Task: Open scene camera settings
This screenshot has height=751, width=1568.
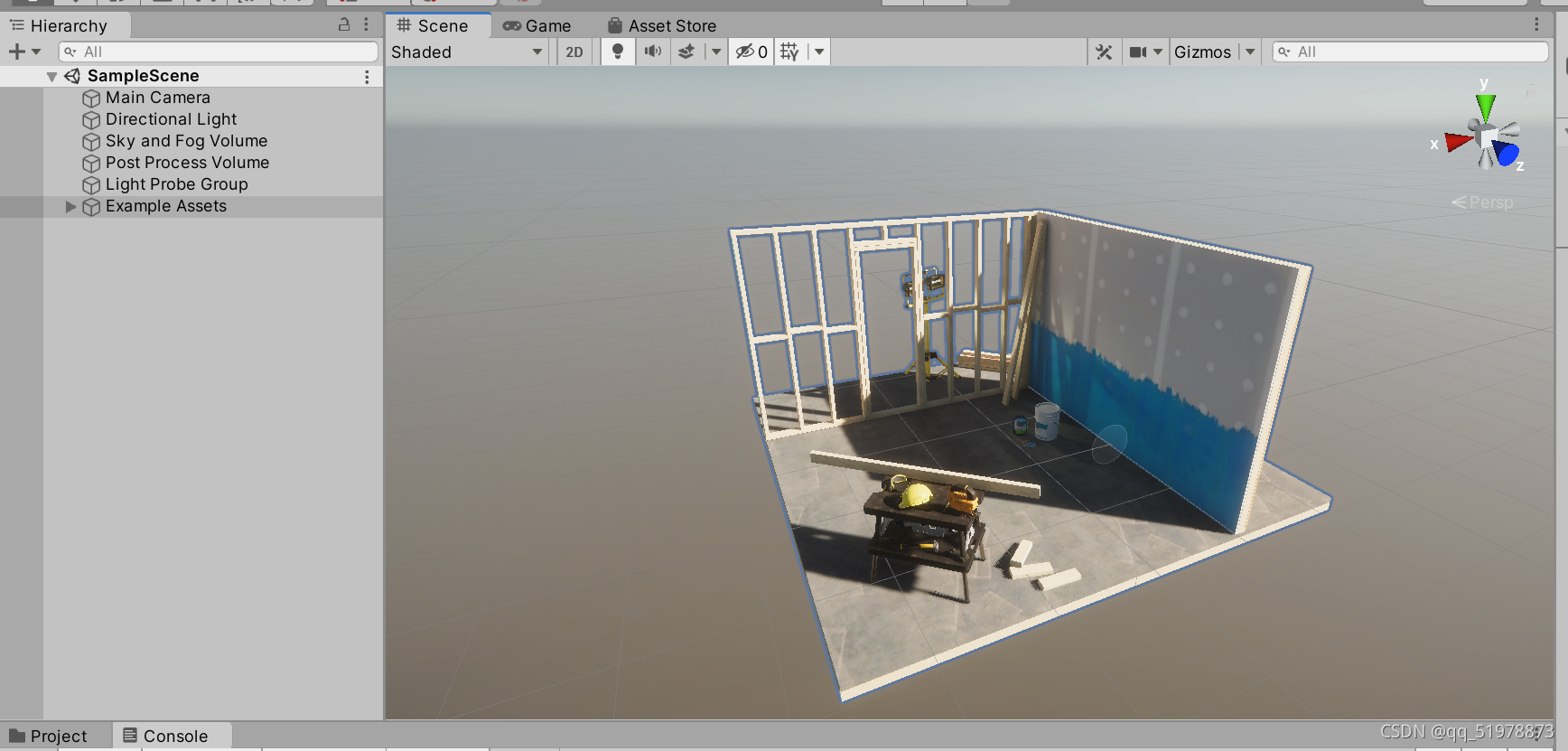Action: pyautogui.click(x=1138, y=52)
